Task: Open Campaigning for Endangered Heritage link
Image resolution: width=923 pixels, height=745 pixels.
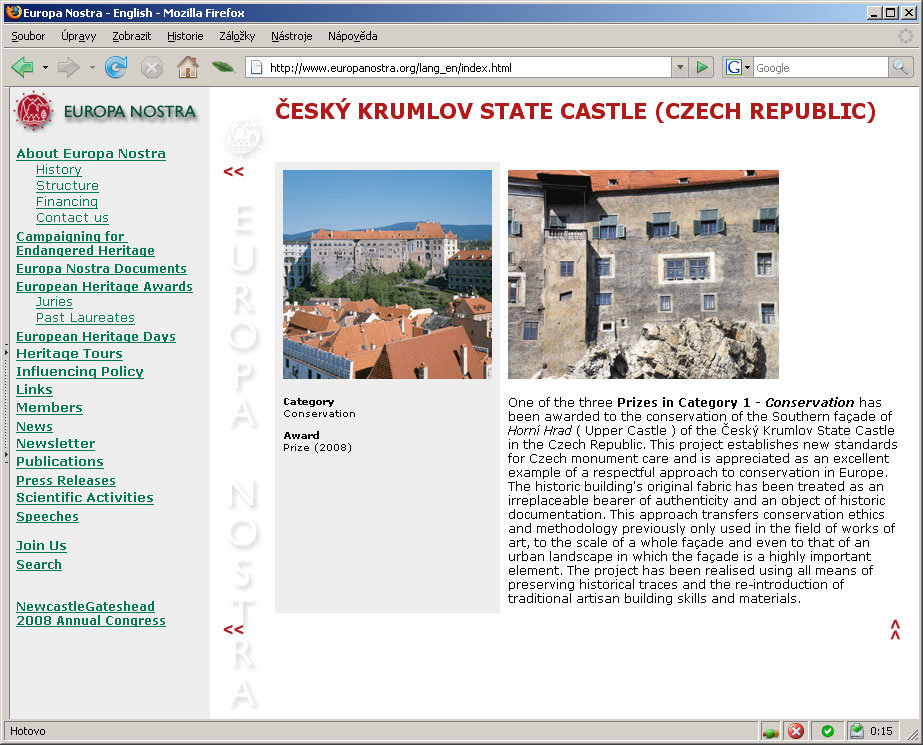Action: click(85, 244)
